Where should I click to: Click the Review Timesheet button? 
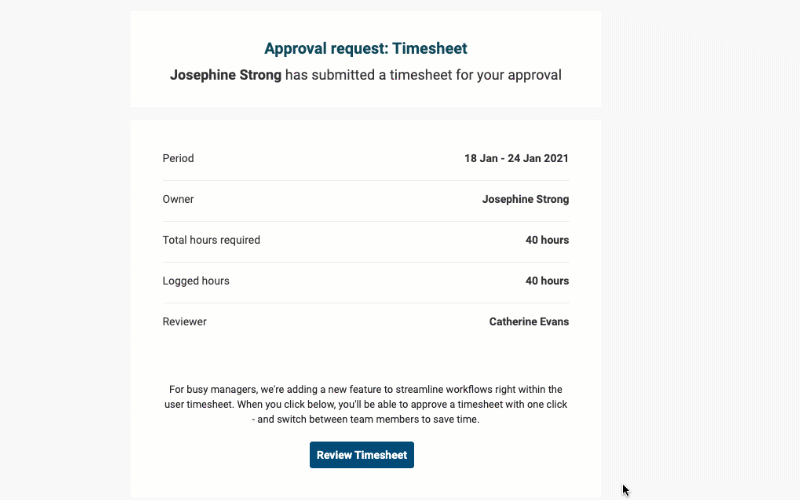pyautogui.click(x=361, y=455)
